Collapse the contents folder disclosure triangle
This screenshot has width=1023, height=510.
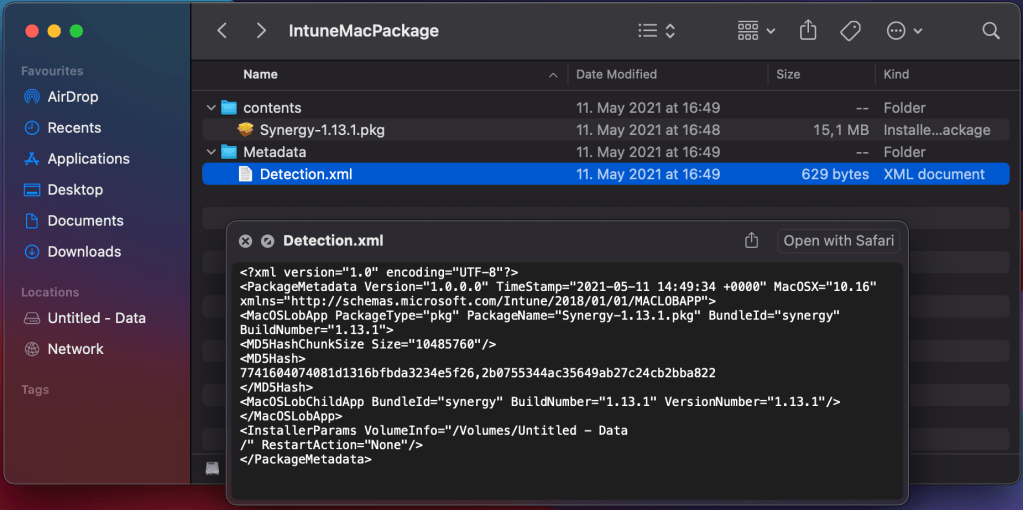click(211, 108)
